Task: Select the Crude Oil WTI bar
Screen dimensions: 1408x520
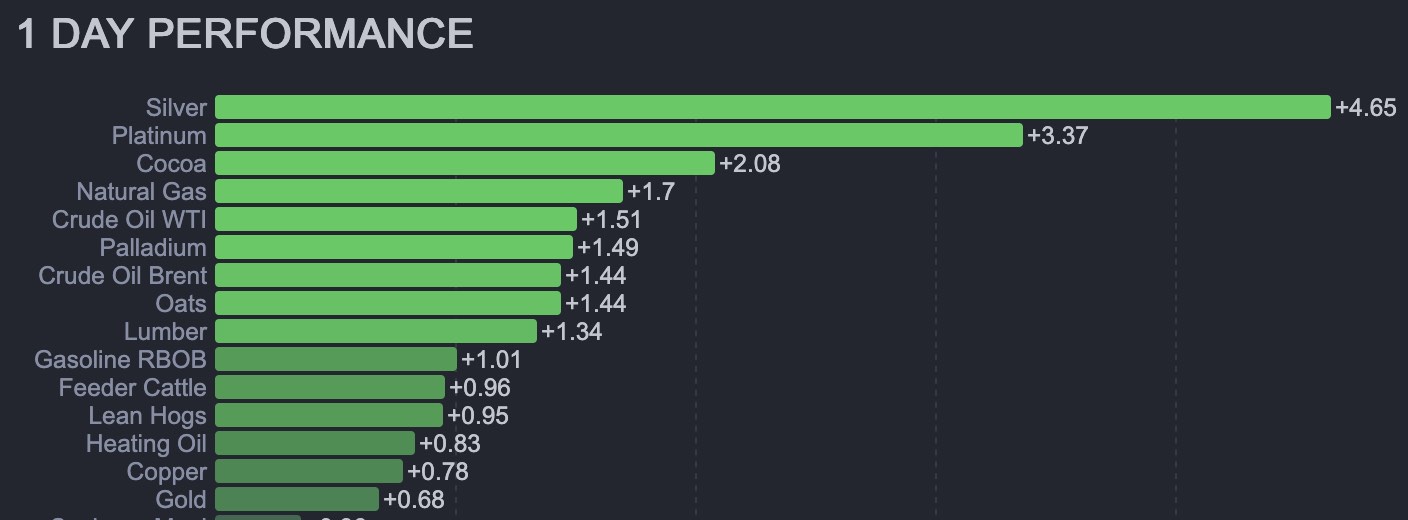Action: pyautogui.click(x=395, y=219)
